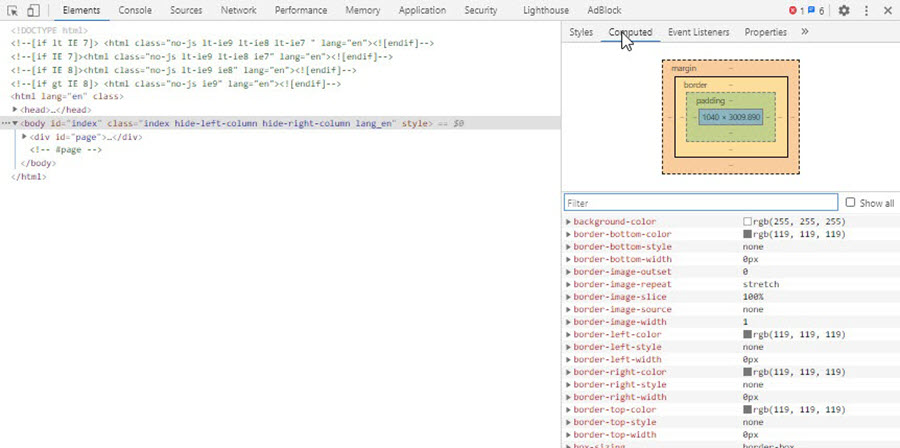This screenshot has width=900, height=448.
Task: Toggle the device toolbar icon
Action: pos(33,10)
